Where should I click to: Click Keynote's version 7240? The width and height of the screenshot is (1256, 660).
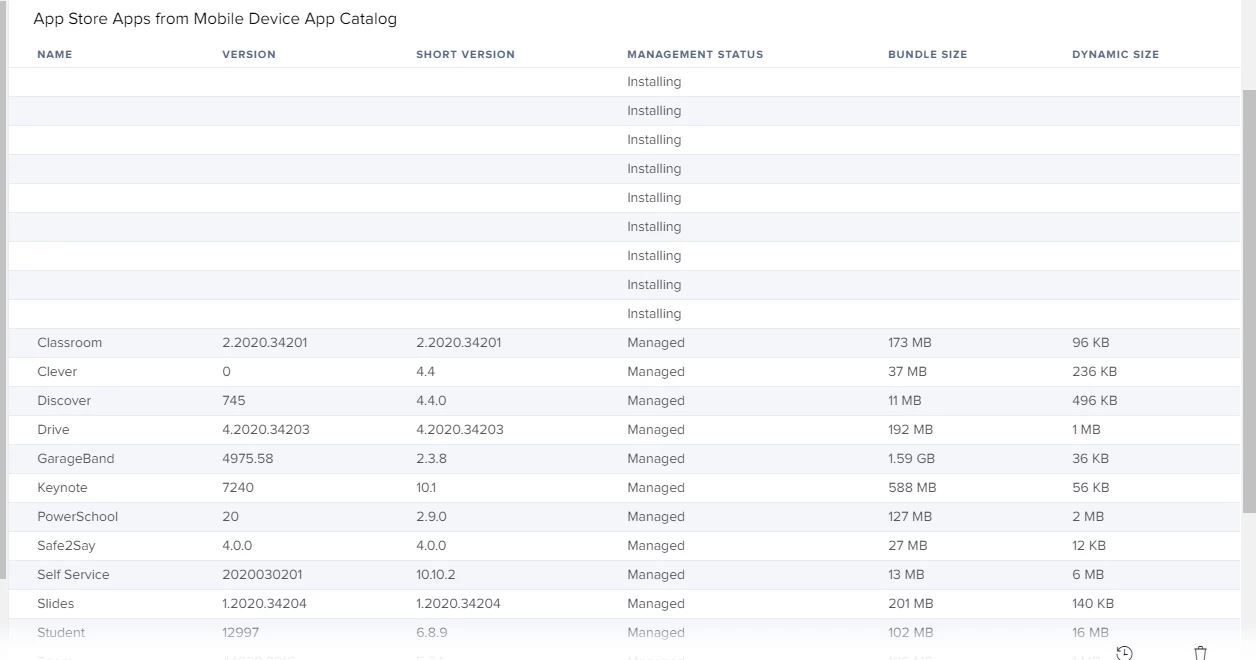[x=238, y=488]
